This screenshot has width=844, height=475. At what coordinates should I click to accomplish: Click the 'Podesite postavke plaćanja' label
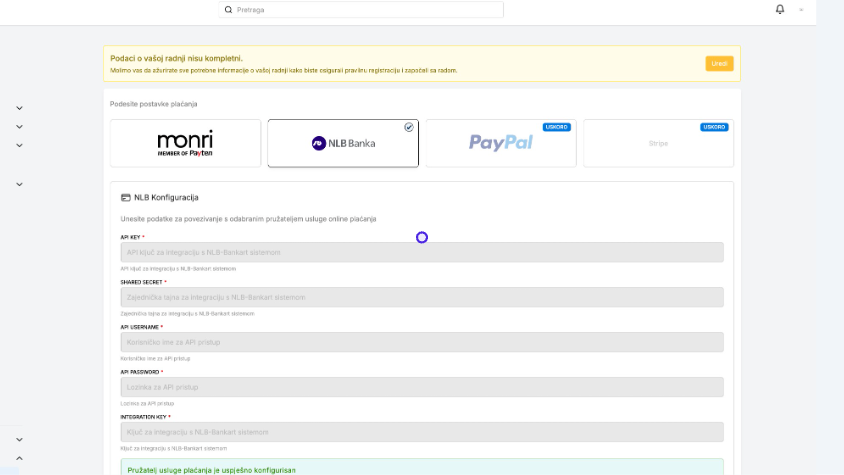[x=153, y=104]
